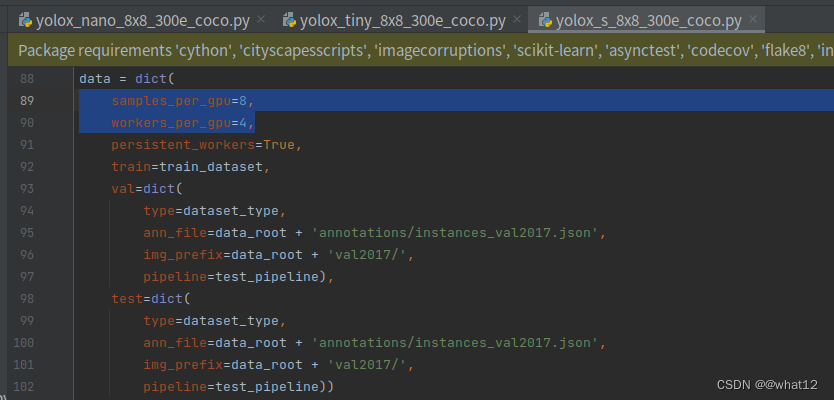Click persistent_workers=True code text
834x400 pixels.
tap(207, 145)
